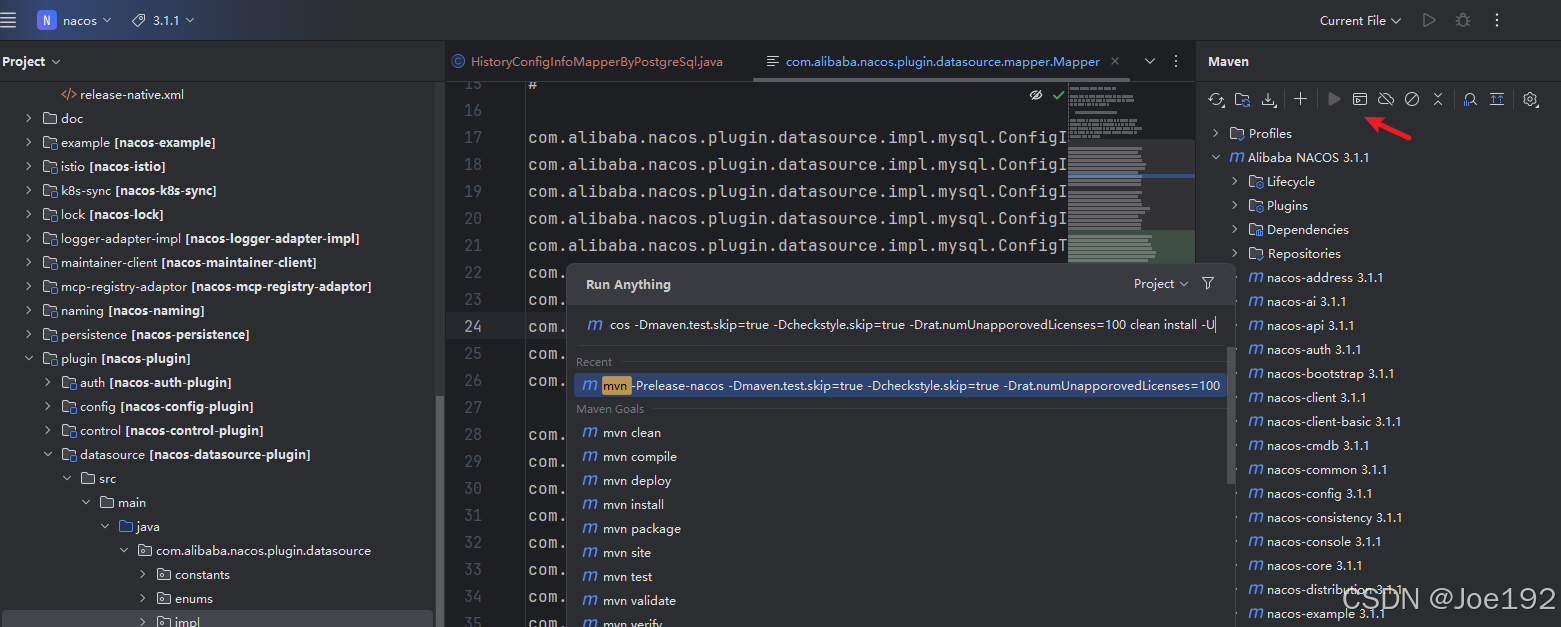This screenshot has height=627, width=1561.
Task: Reload All Maven Projects icon
Action: pos(1216,99)
